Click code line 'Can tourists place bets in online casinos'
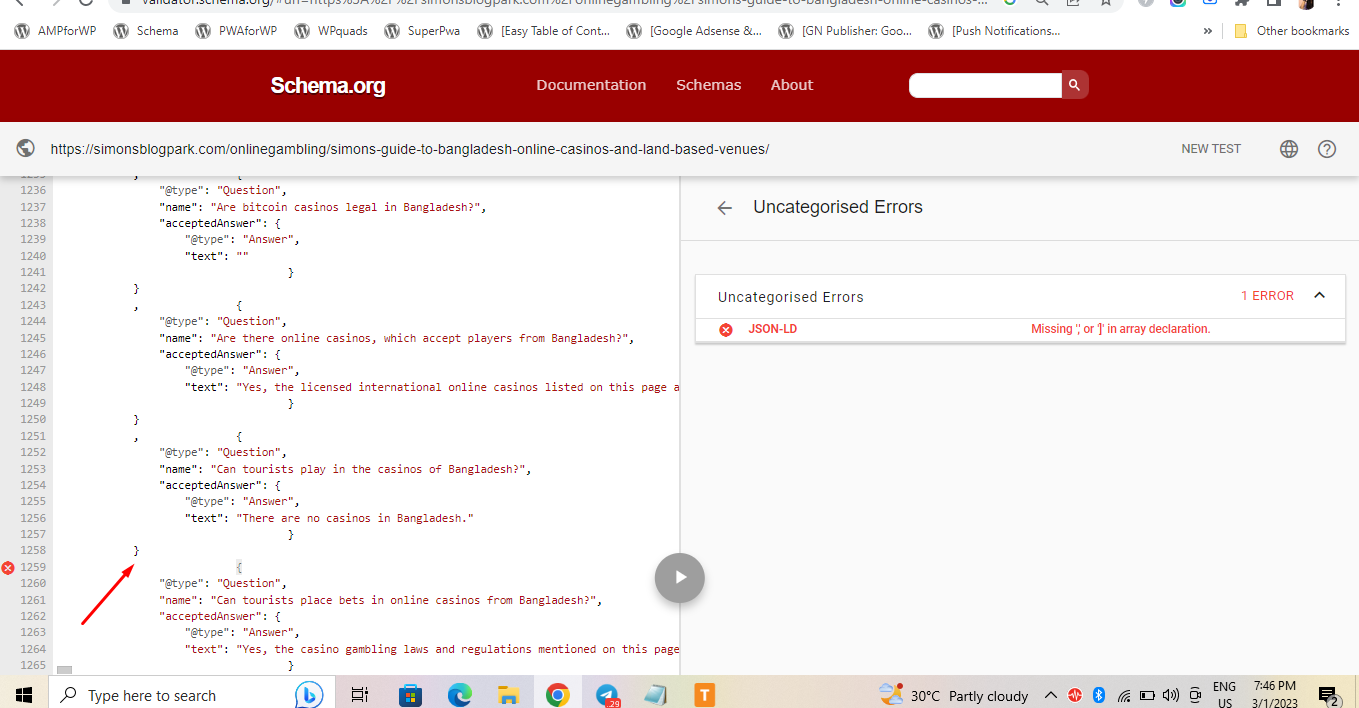 (380, 600)
